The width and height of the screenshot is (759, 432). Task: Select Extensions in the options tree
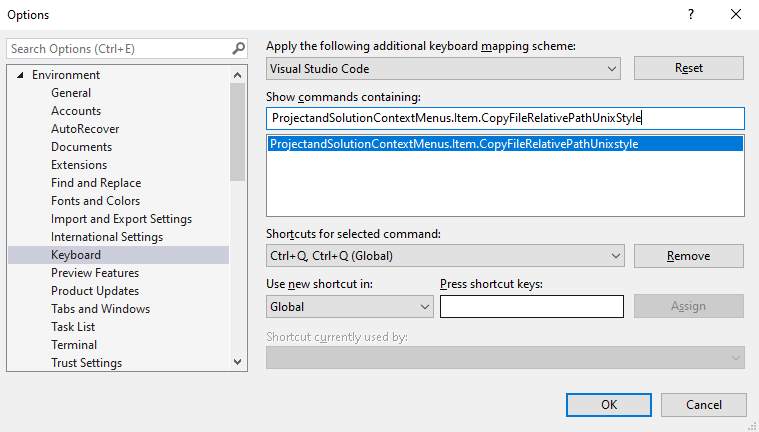pyautogui.click(x=79, y=164)
